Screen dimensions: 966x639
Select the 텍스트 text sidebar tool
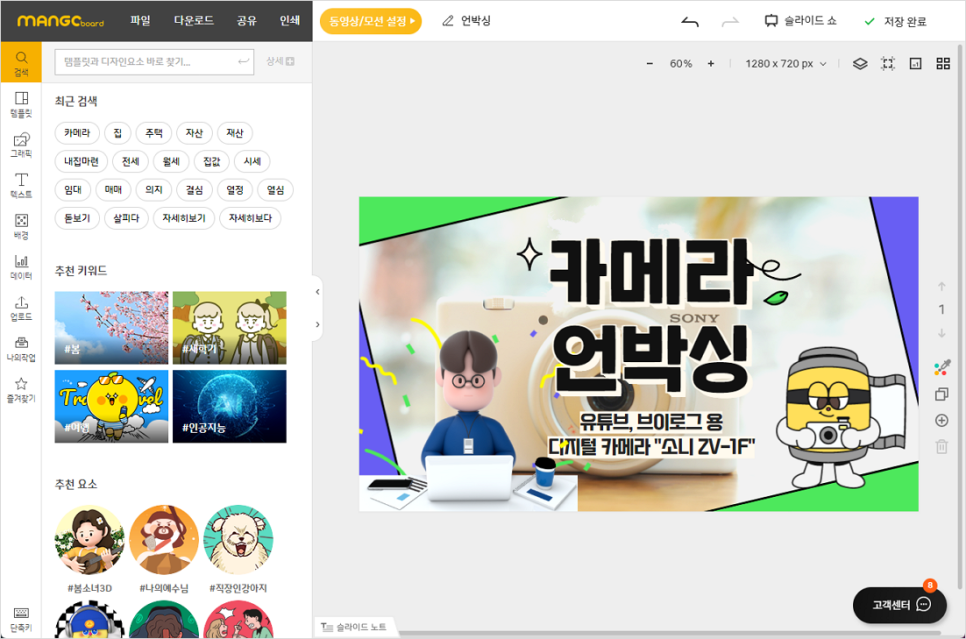[21, 185]
